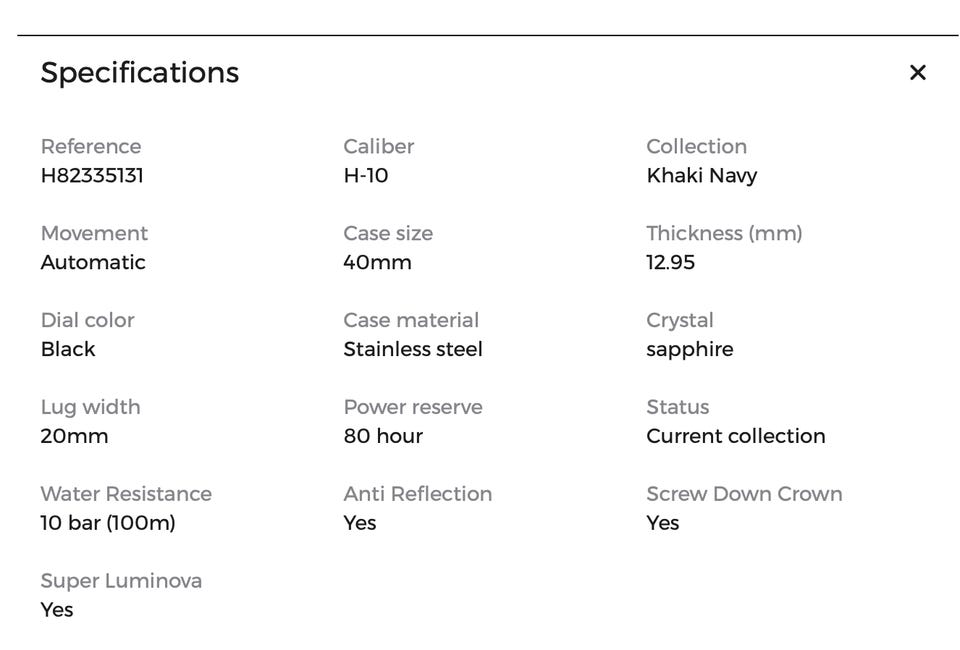The height and width of the screenshot is (650, 960).
Task: Click the Specifications heading
Action: (139, 73)
